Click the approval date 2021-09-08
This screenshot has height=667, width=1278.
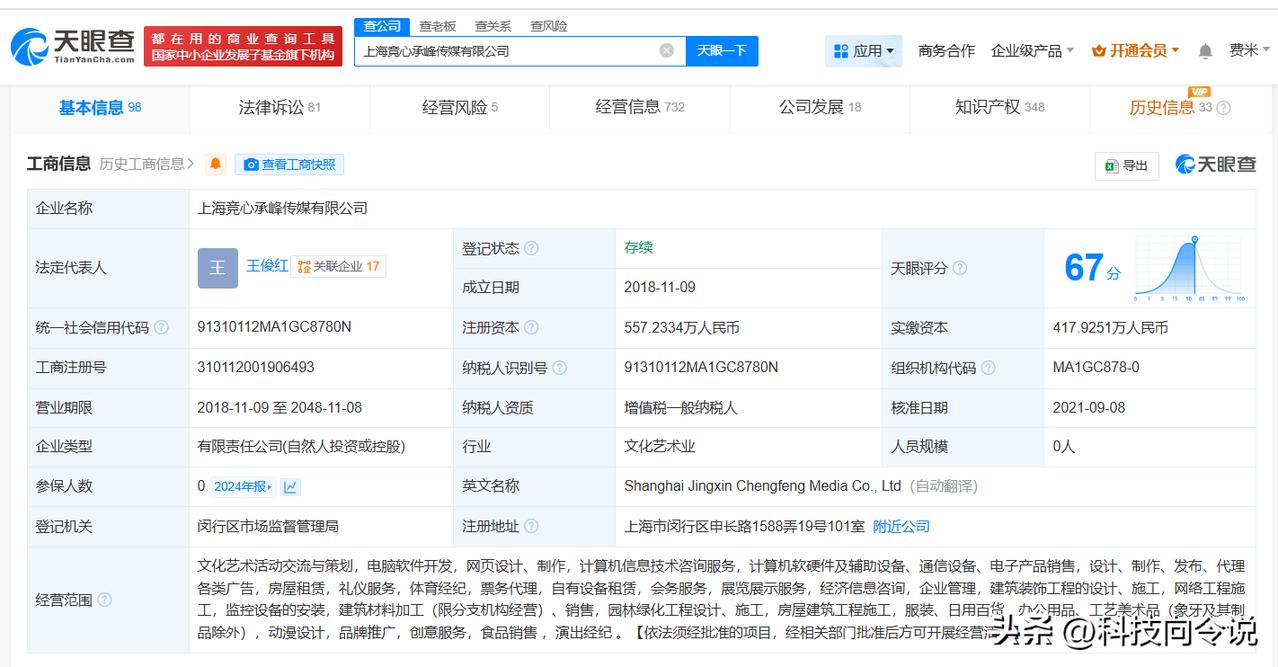coord(1089,408)
